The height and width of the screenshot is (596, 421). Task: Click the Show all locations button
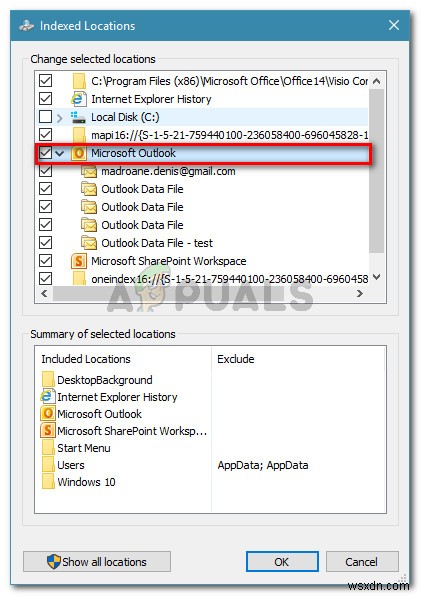click(97, 562)
